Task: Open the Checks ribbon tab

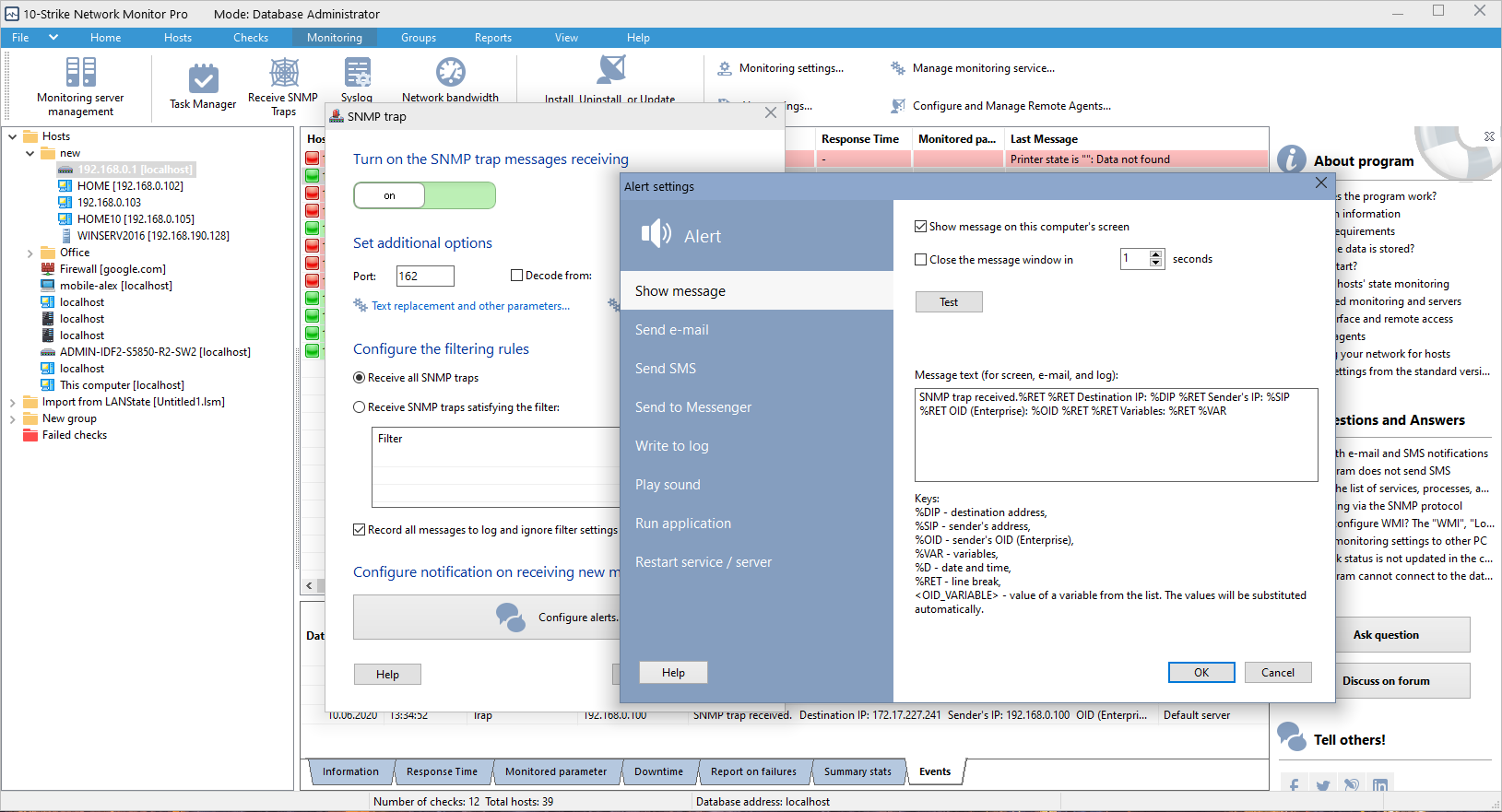Action: click(251, 38)
